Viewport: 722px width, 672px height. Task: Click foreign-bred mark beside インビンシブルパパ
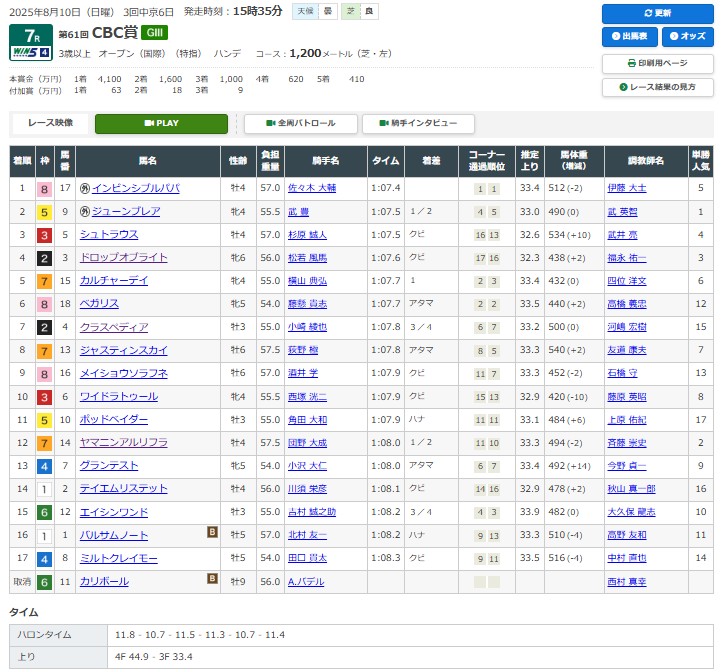tap(85, 188)
